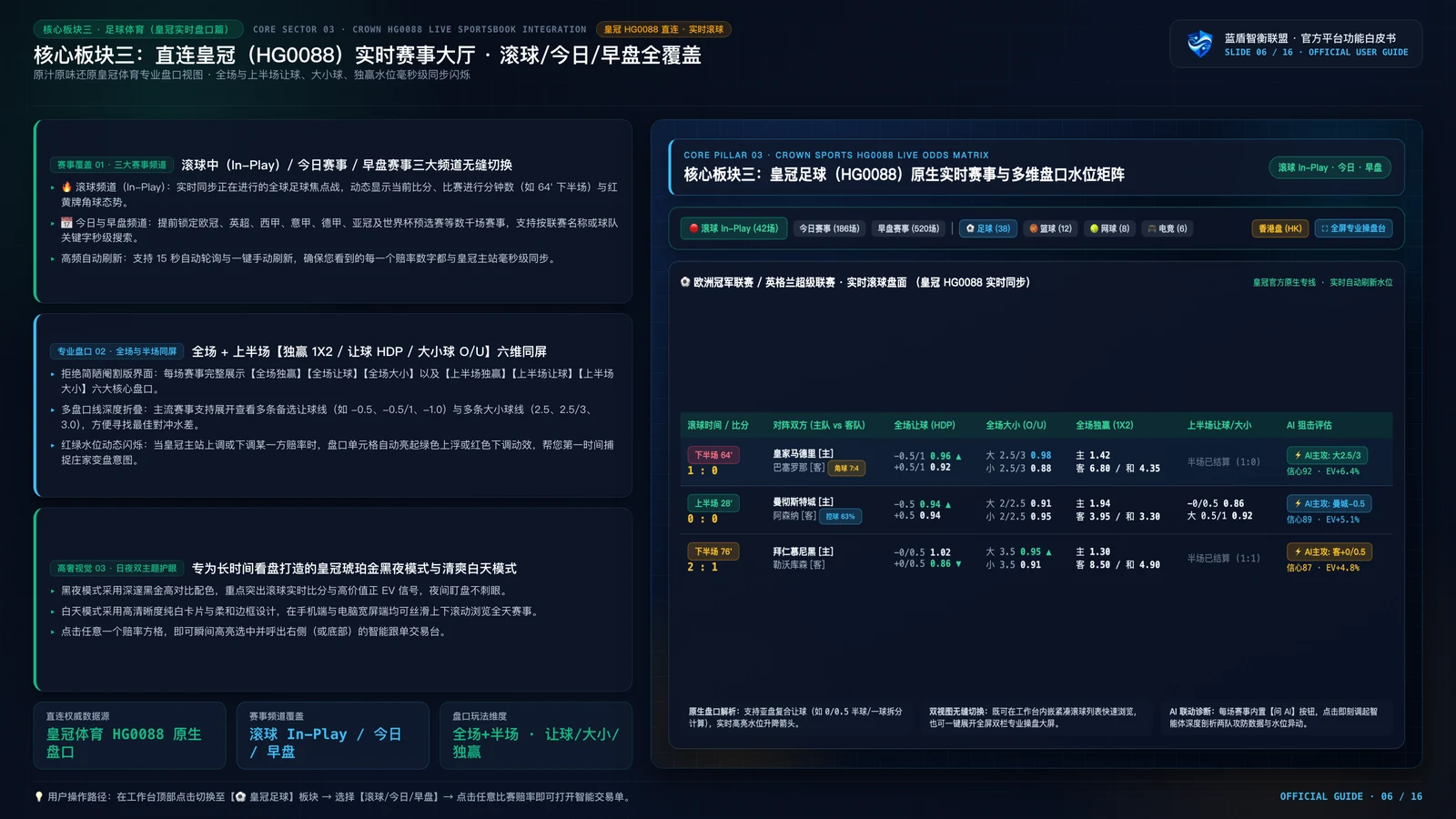Viewport: 1456px width, 819px height.
Task: Click the gamepad icon in 电竞 (6)
Action: tap(1152, 228)
